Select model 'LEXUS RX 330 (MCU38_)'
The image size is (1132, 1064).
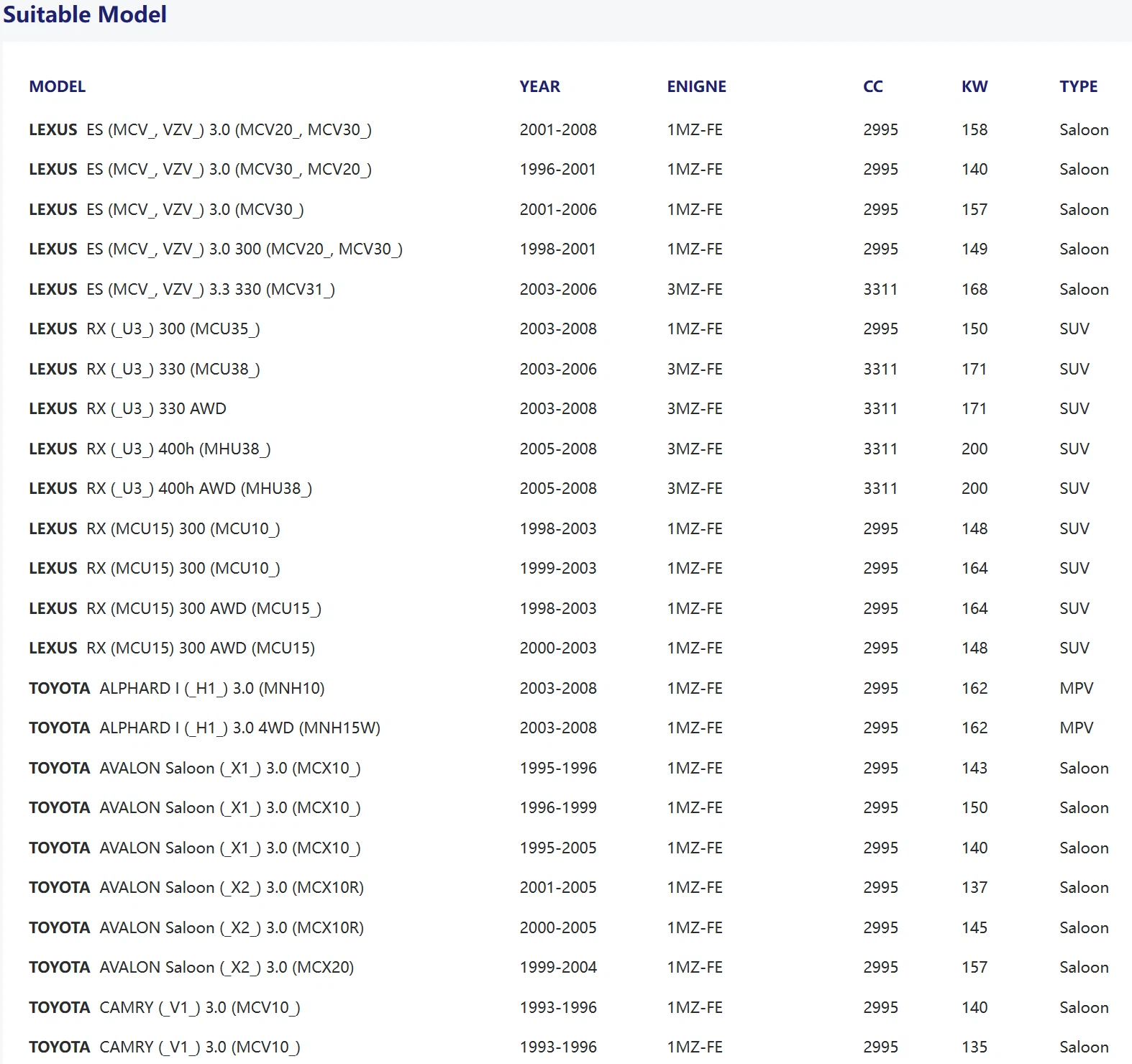point(145,370)
